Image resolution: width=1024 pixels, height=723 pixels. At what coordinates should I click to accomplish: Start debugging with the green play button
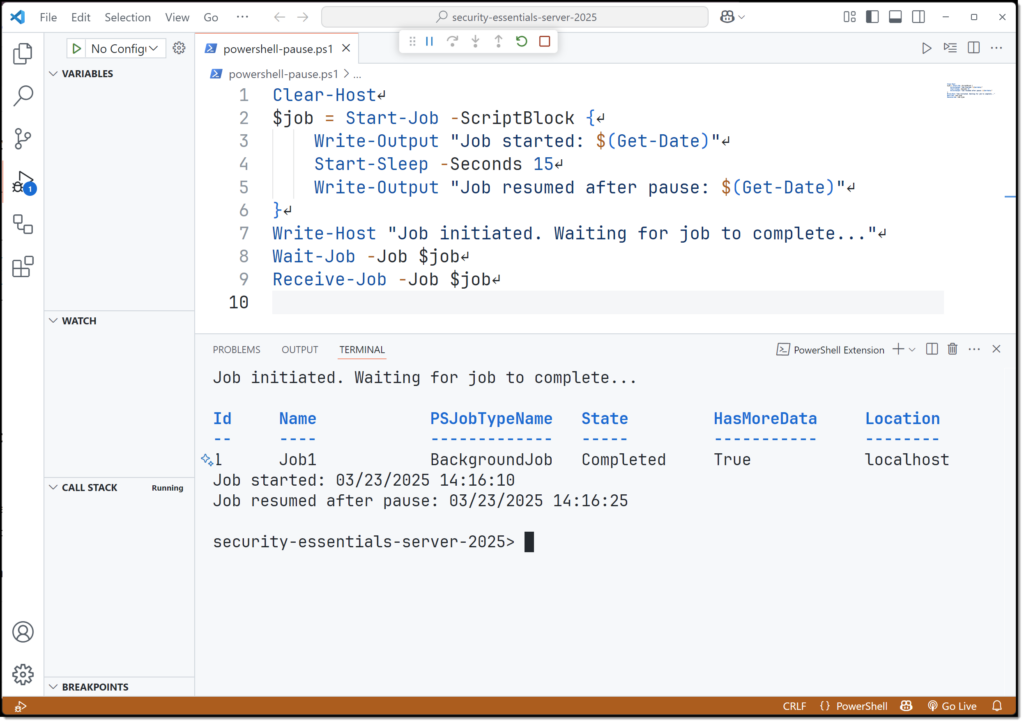click(76, 48)
